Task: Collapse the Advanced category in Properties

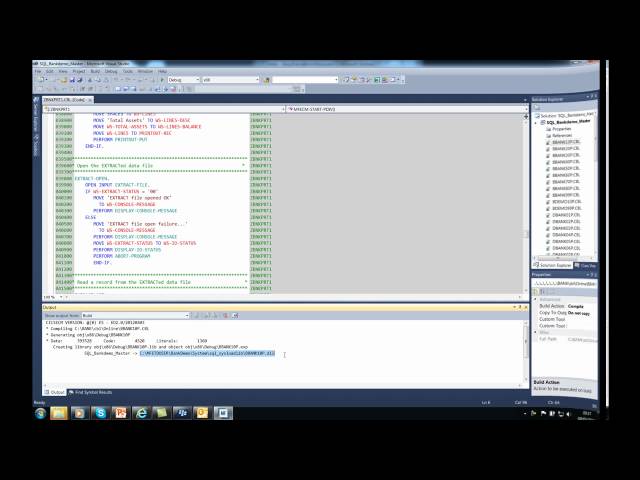Action: coord(536,300)
